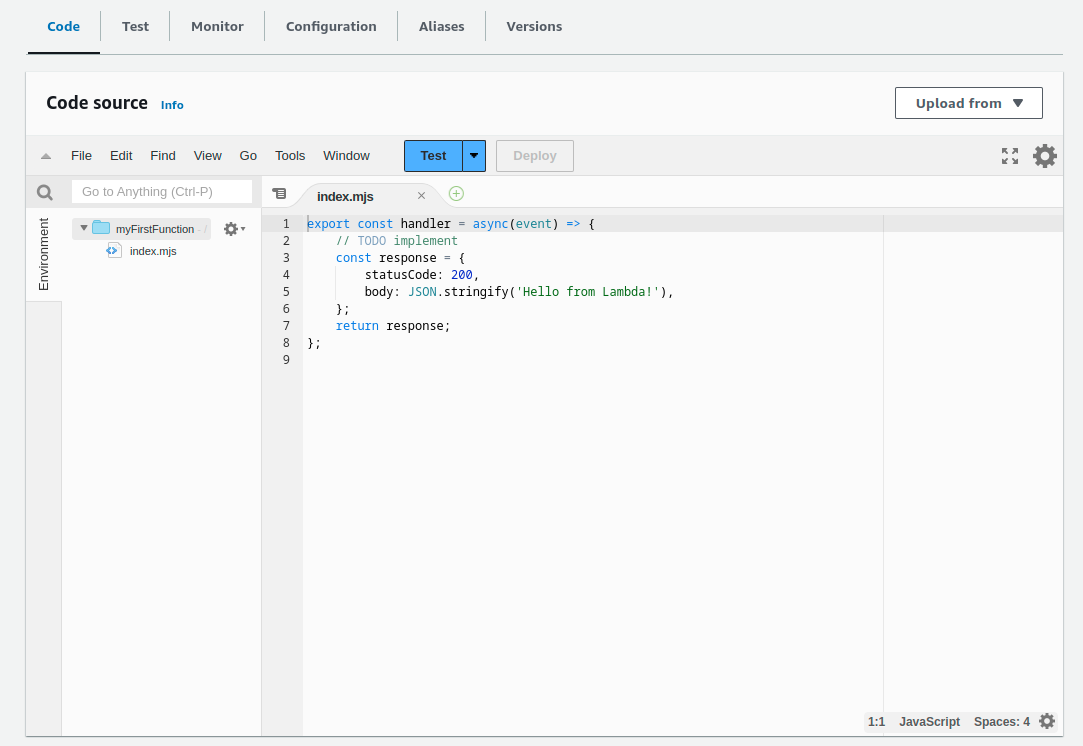Close the index.mjs editor tab
The image size is (1083, 746).
coord(421,196)
